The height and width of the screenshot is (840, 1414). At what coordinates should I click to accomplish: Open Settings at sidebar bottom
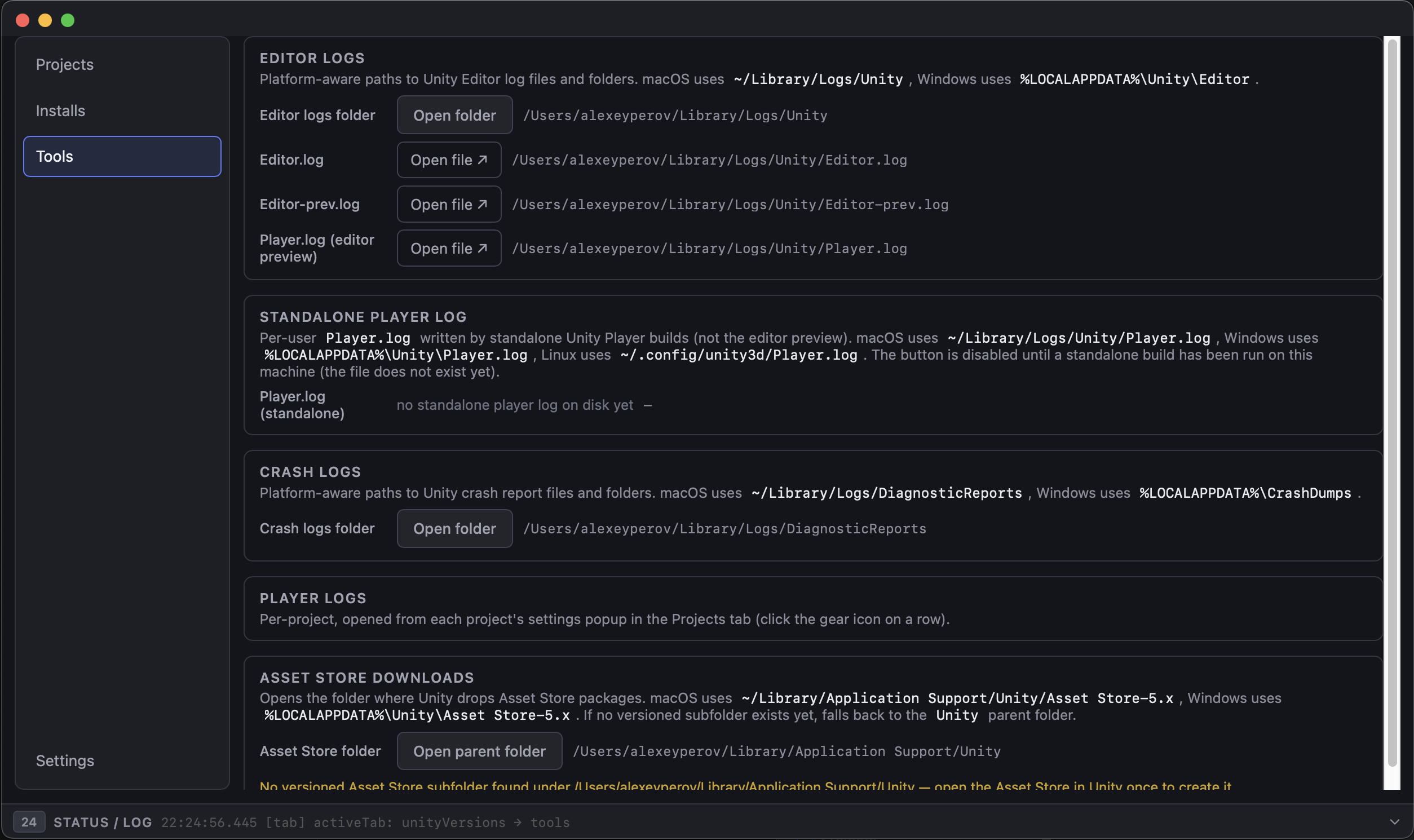(122, 760)
